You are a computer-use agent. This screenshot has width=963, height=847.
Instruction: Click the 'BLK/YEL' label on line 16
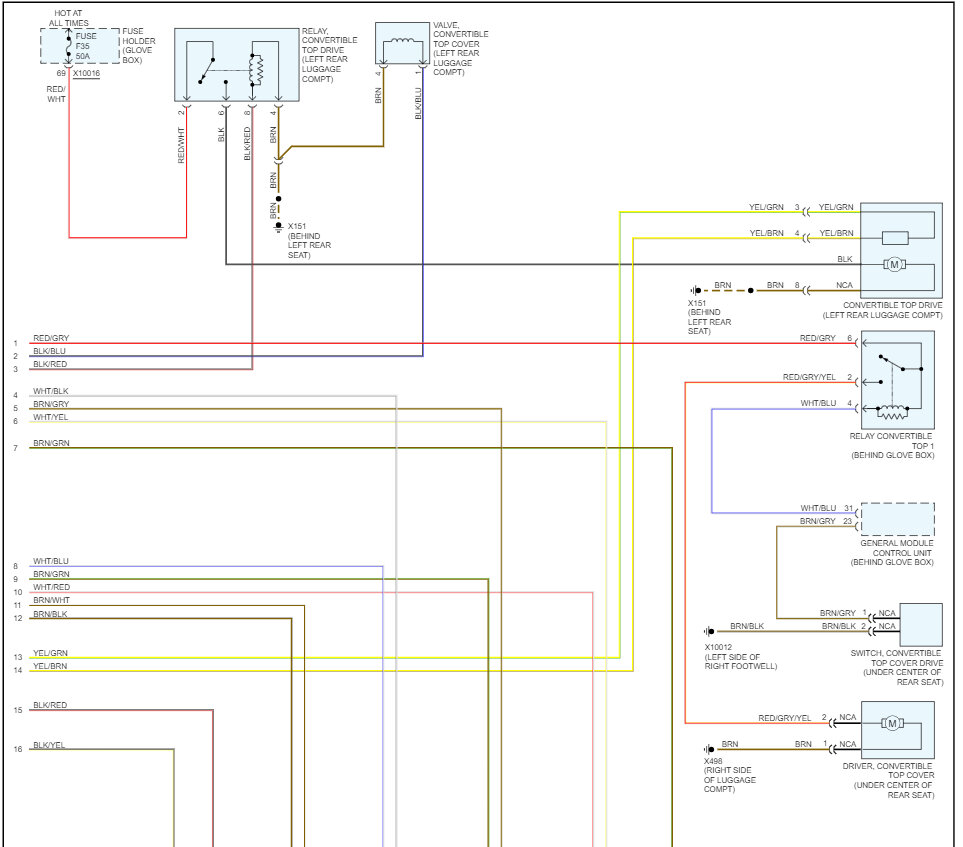(x=49, y=744)
